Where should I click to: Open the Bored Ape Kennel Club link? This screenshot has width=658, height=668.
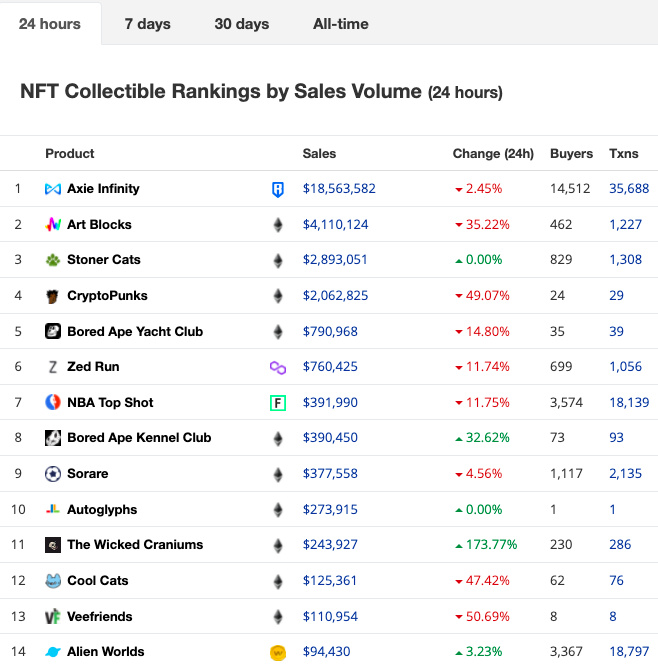point(139,438)
